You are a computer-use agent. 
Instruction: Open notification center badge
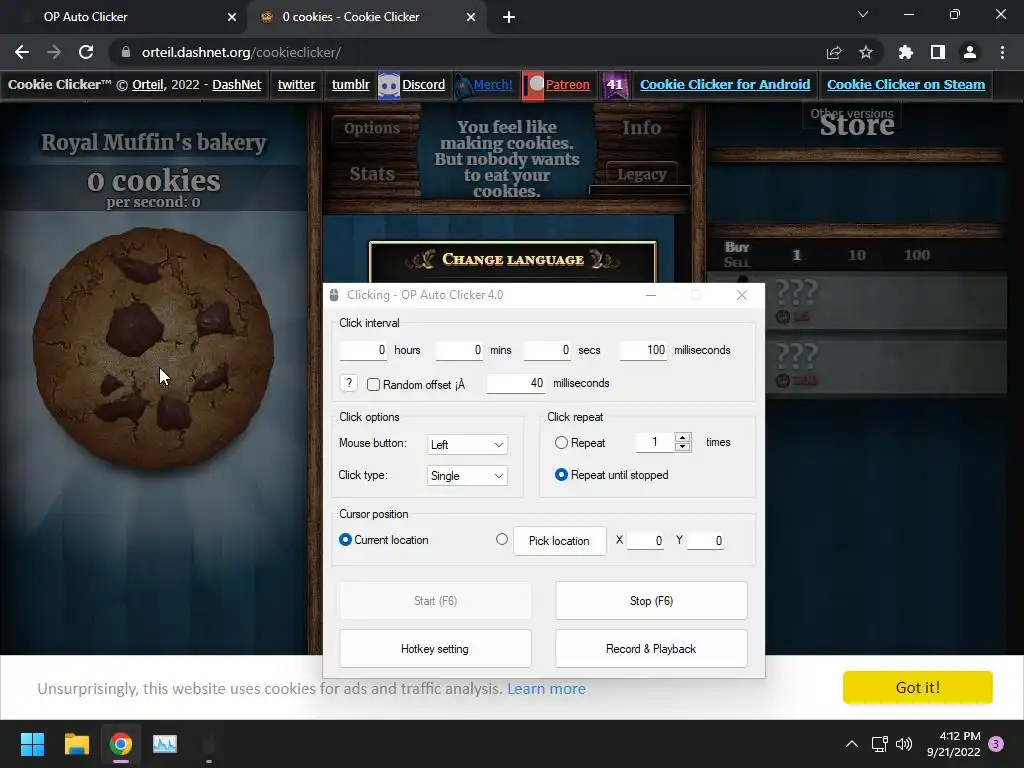[996, 744]
